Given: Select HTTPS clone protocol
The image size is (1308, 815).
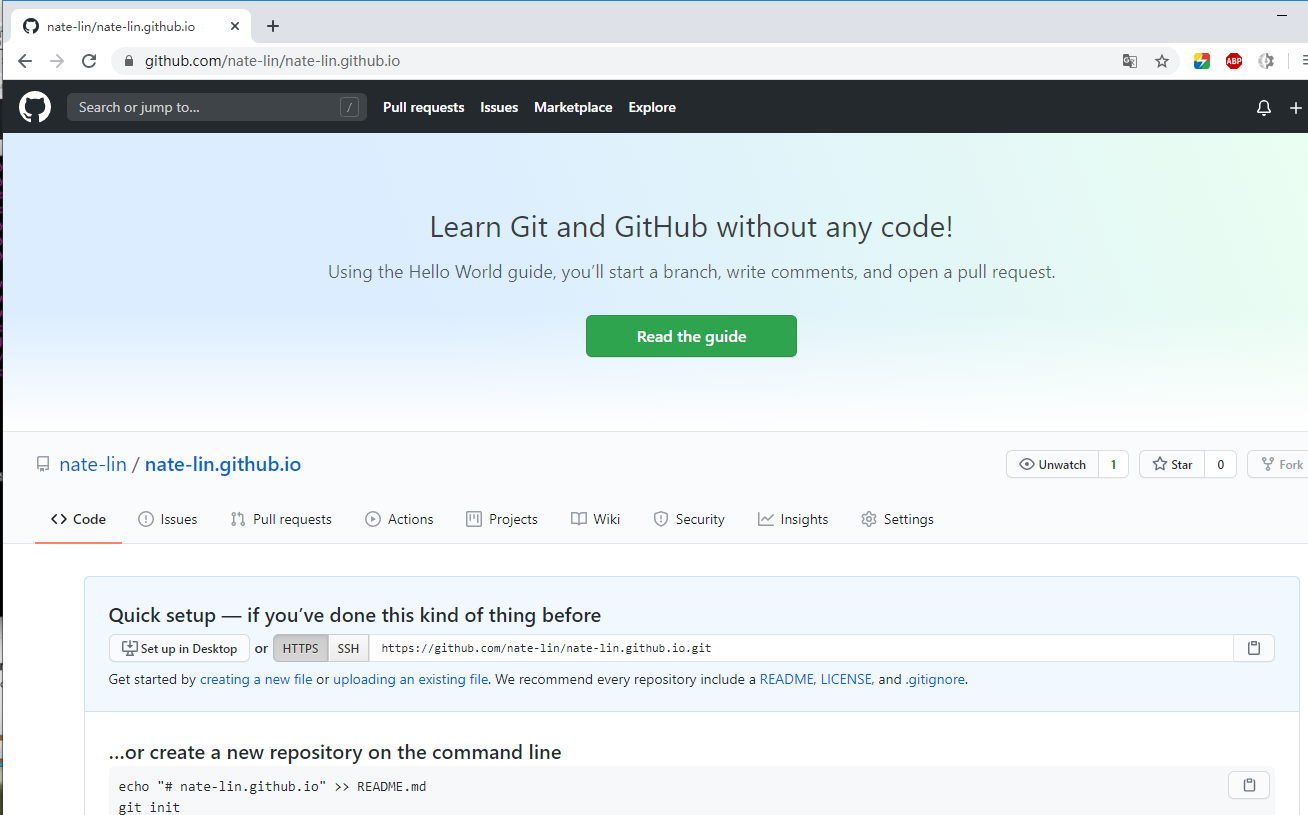Looking at the screenshot, I should 300,648.
